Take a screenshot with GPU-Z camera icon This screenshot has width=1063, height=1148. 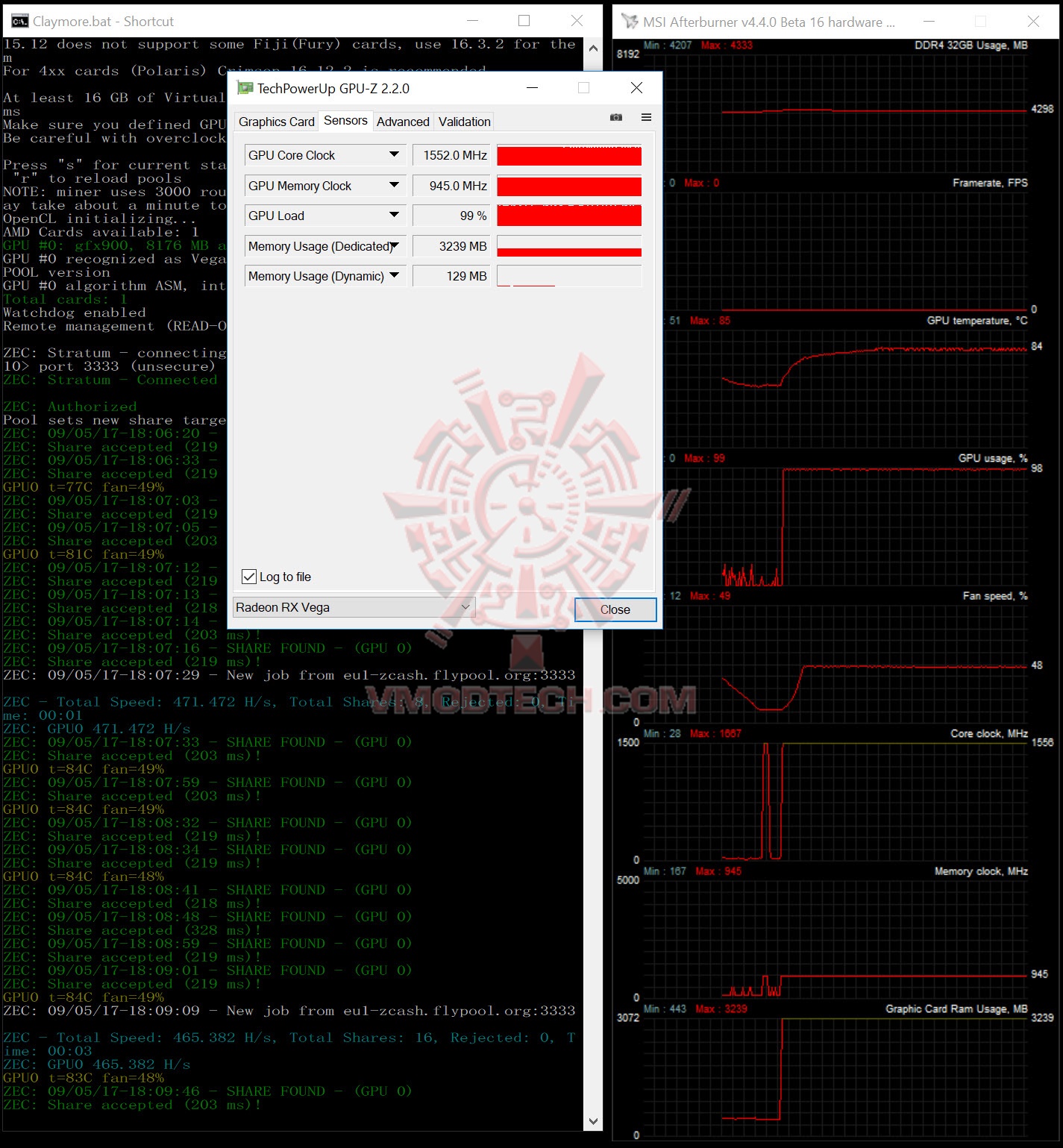pos(616,117)
